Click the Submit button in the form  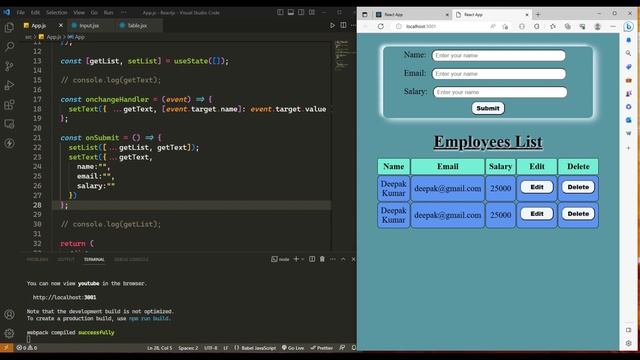[488, 108]
